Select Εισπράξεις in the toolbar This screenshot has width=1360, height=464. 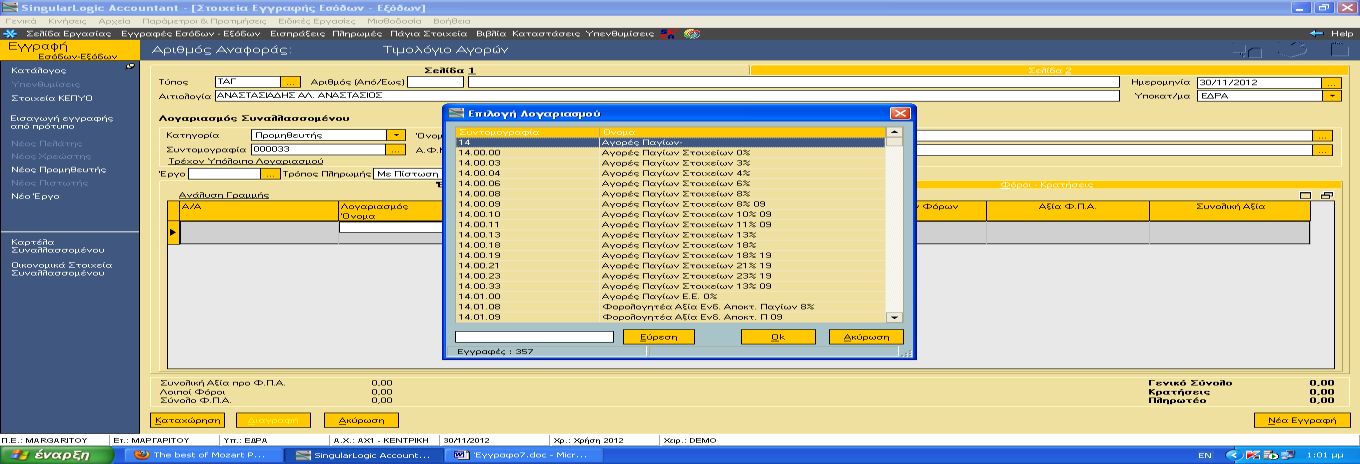click(x=298, y=33)
